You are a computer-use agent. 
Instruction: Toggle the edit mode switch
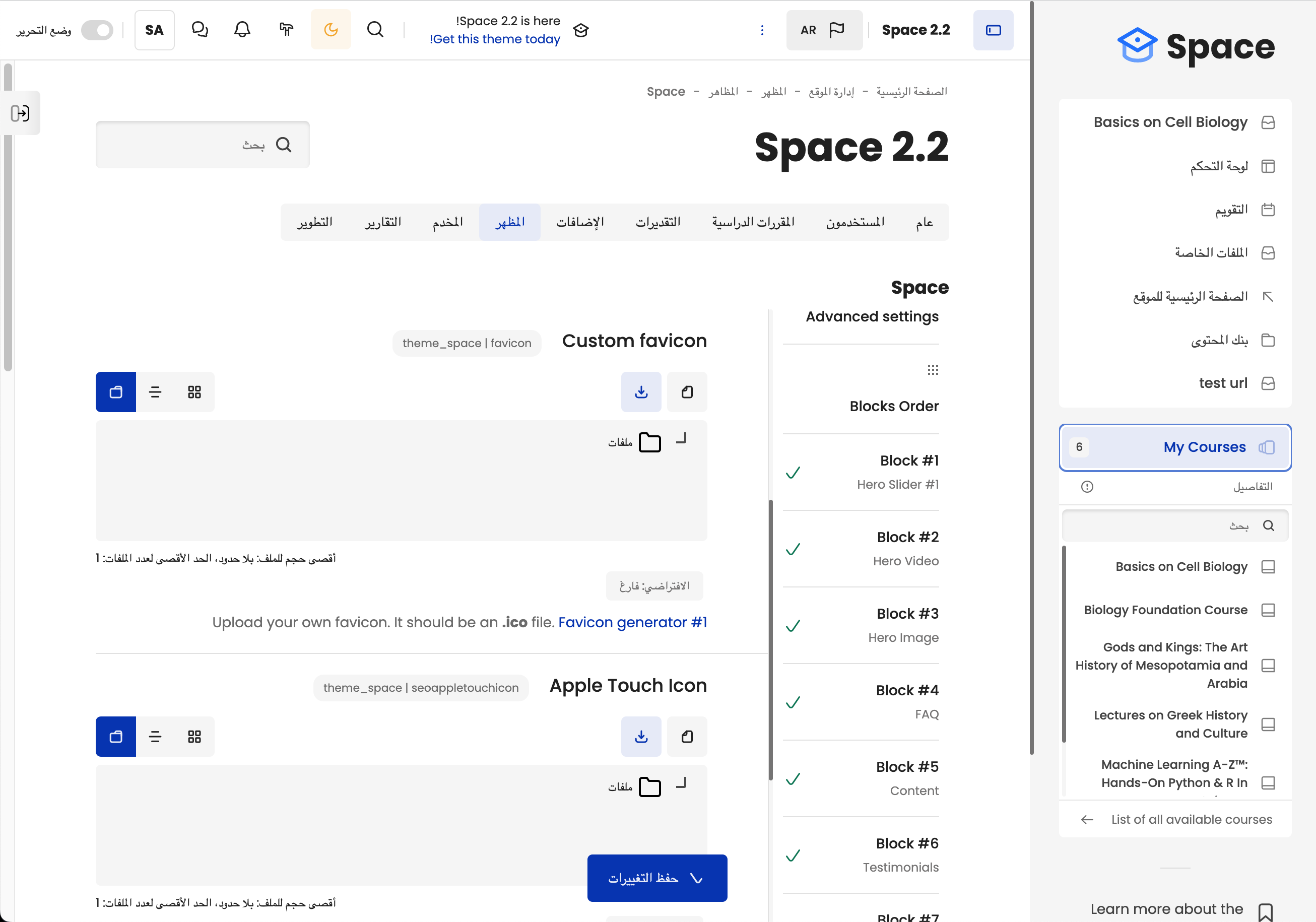coord(97,30)
